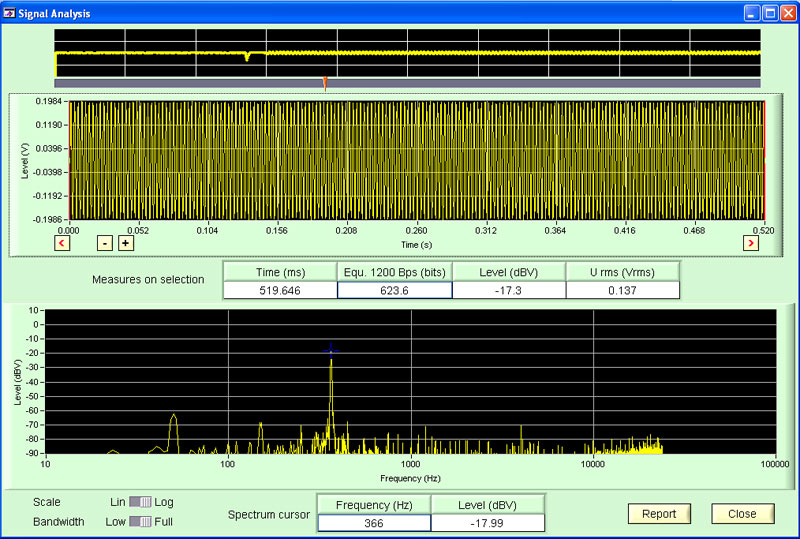This screenshot has height=539, width=800.
Task: Click the Low label of Bandwidth switch
Action: pos(115,522)
